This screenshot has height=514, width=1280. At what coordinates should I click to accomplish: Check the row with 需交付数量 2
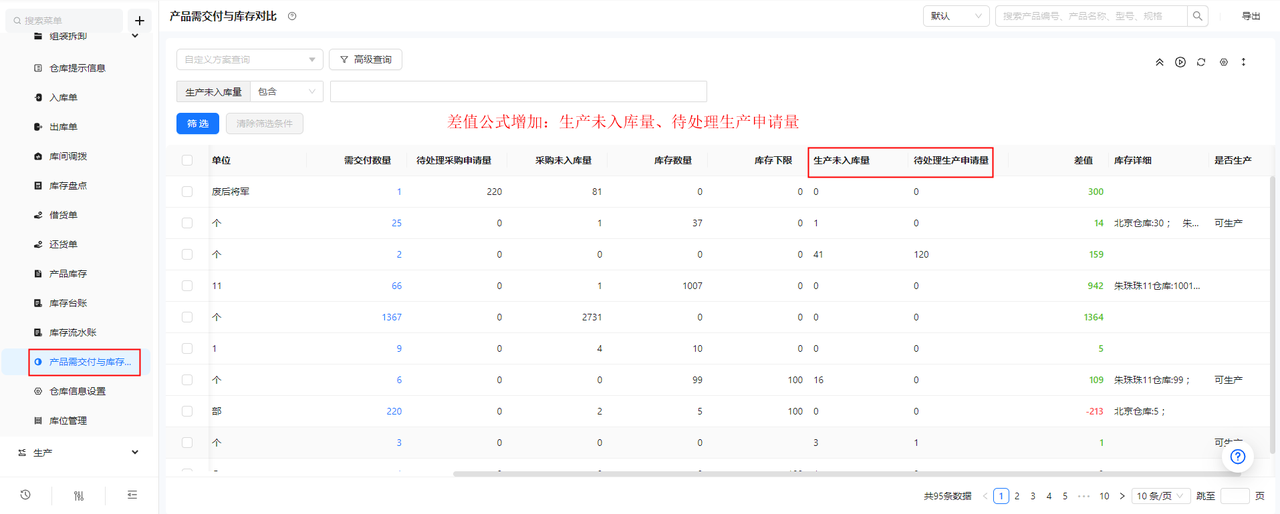pos(187,254)
